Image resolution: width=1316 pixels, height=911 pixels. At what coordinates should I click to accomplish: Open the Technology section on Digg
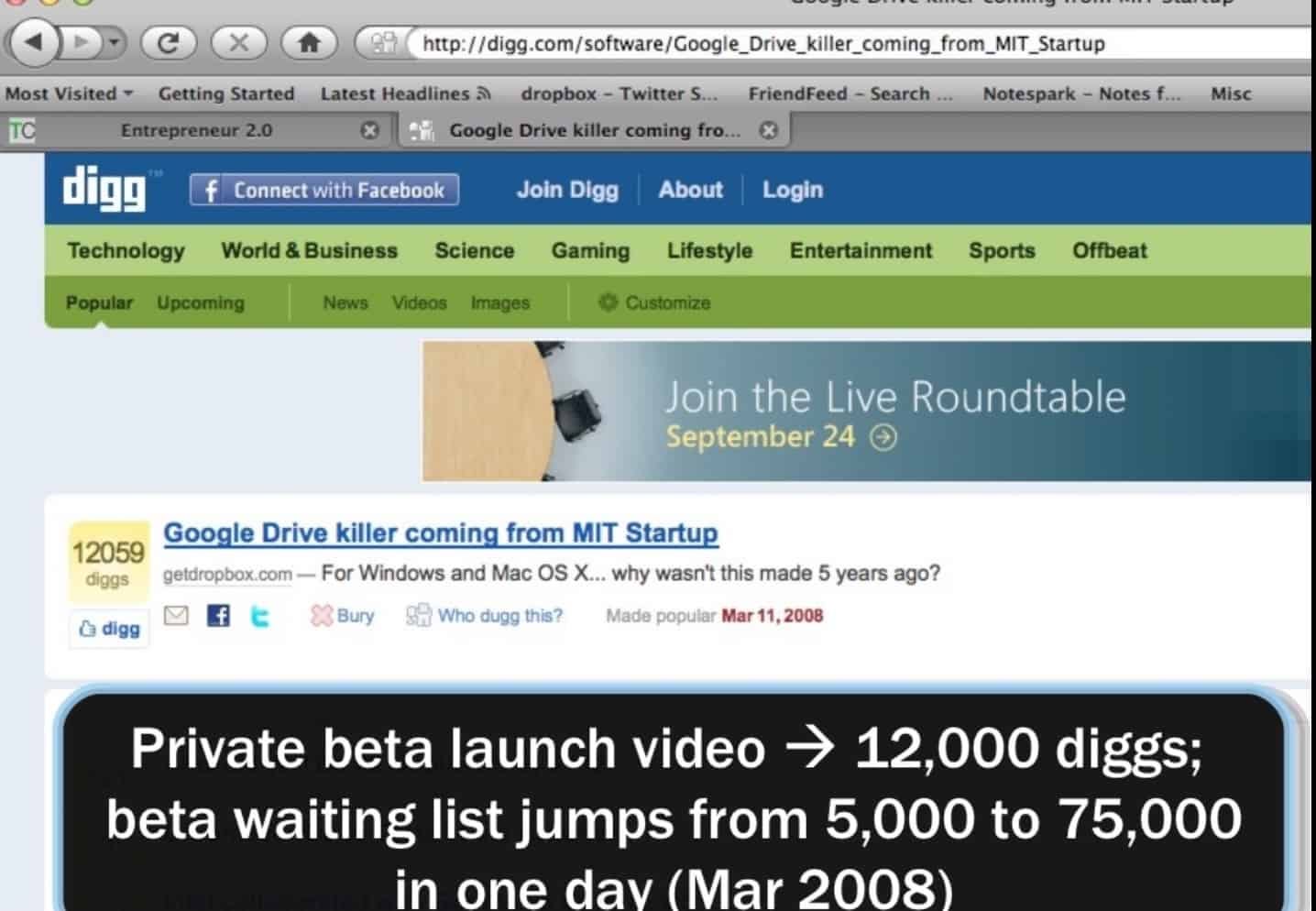click(126, 250)
